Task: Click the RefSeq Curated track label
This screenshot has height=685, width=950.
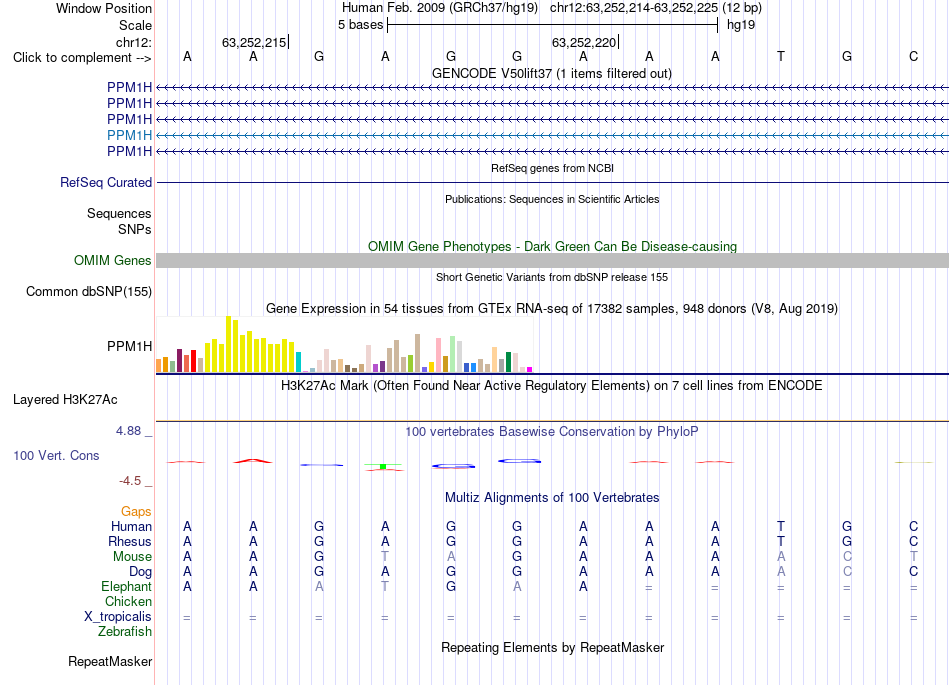Action: point(105,182)
